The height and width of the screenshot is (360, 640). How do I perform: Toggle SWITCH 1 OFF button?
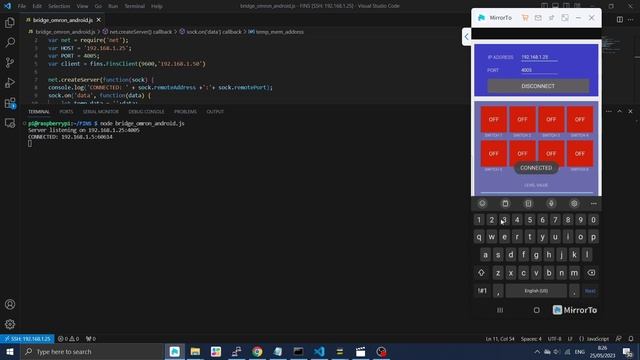(x=493, y=120)
